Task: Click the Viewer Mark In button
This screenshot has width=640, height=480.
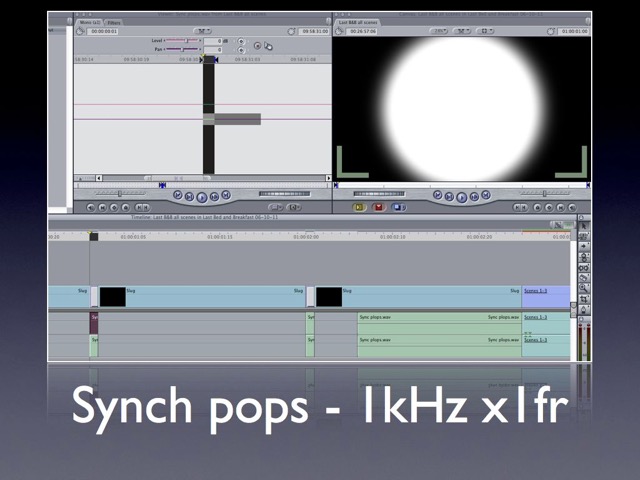Action: point(138,208)
